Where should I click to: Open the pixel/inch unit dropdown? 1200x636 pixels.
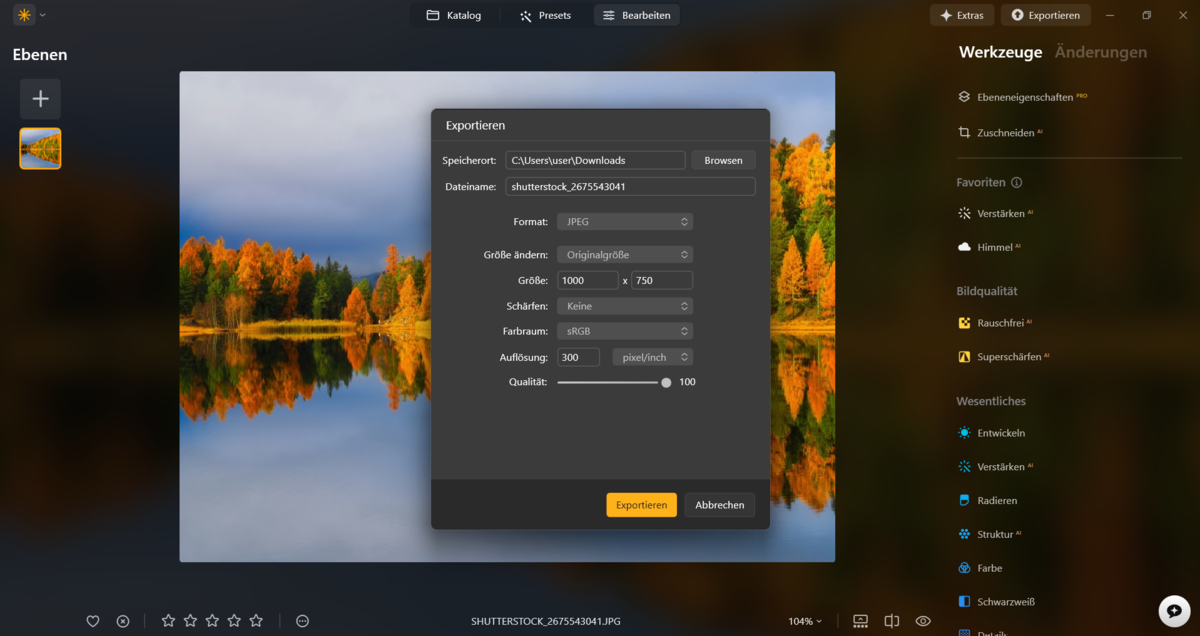tap(652, 357)
